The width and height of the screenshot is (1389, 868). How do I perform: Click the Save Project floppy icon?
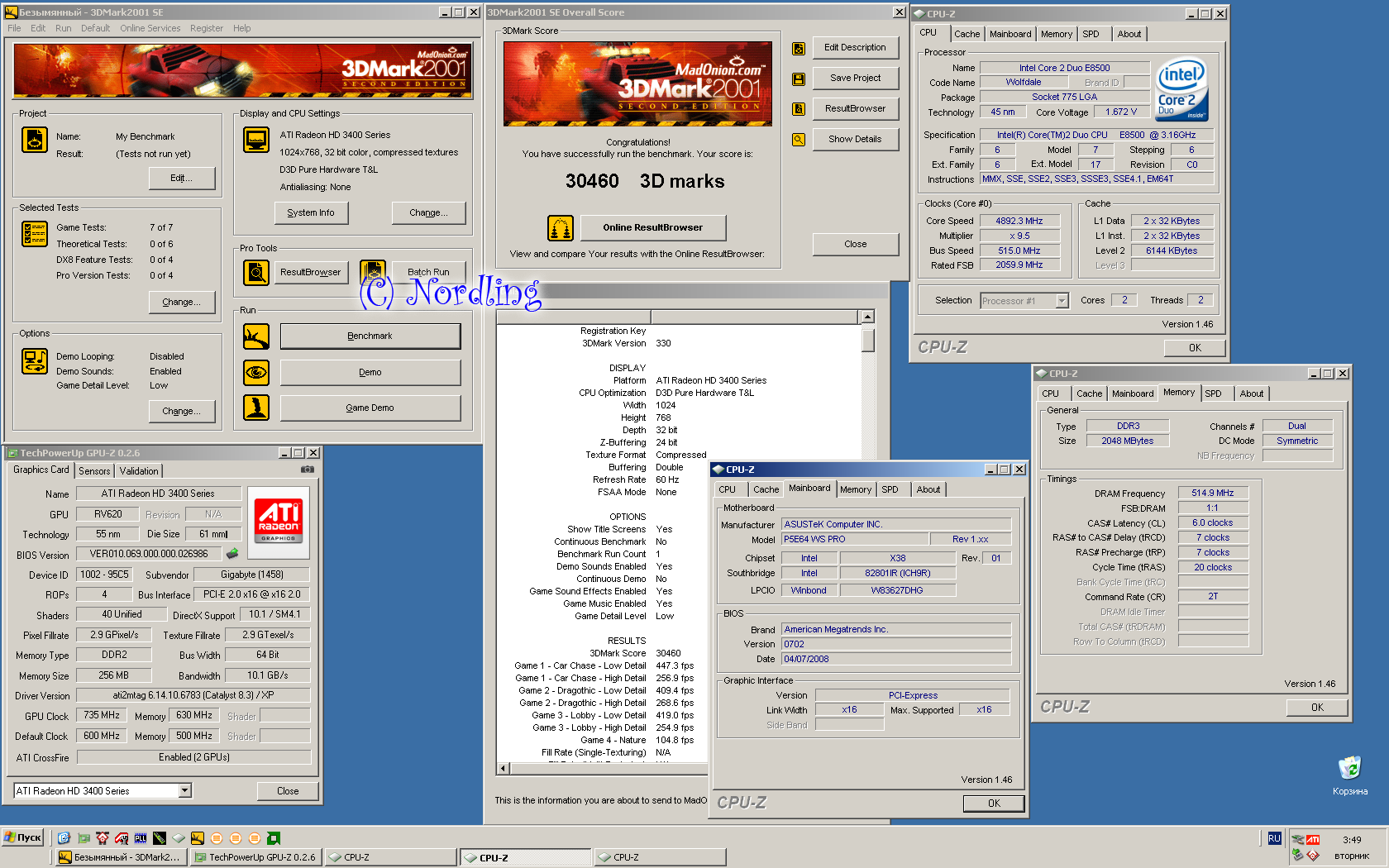click(799, 79)
